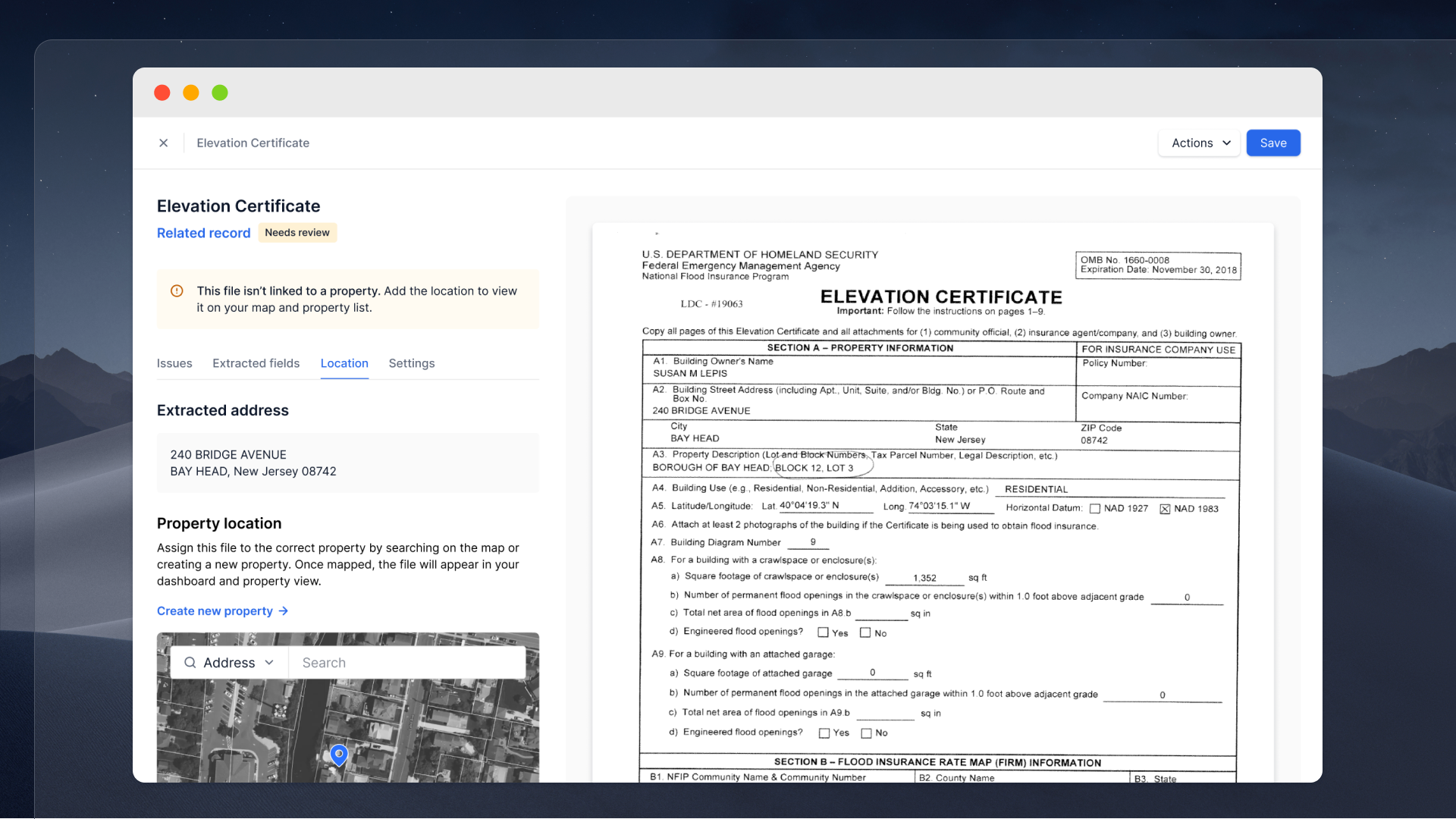Click the 1,352 sq ft crawlspace value
The width and height of the screenshot is (1456, 819).
click(924, 578)
